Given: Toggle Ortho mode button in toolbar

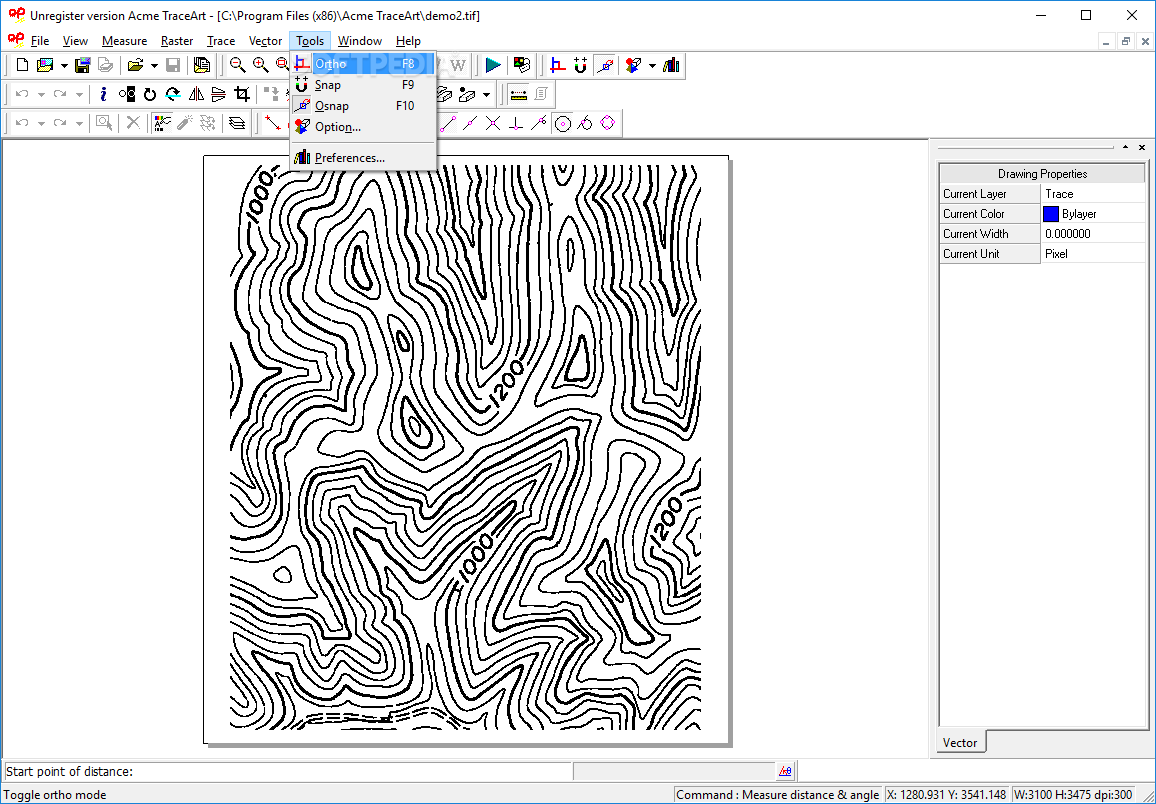Looking at the screenshot, I should (x=558, y=66).
